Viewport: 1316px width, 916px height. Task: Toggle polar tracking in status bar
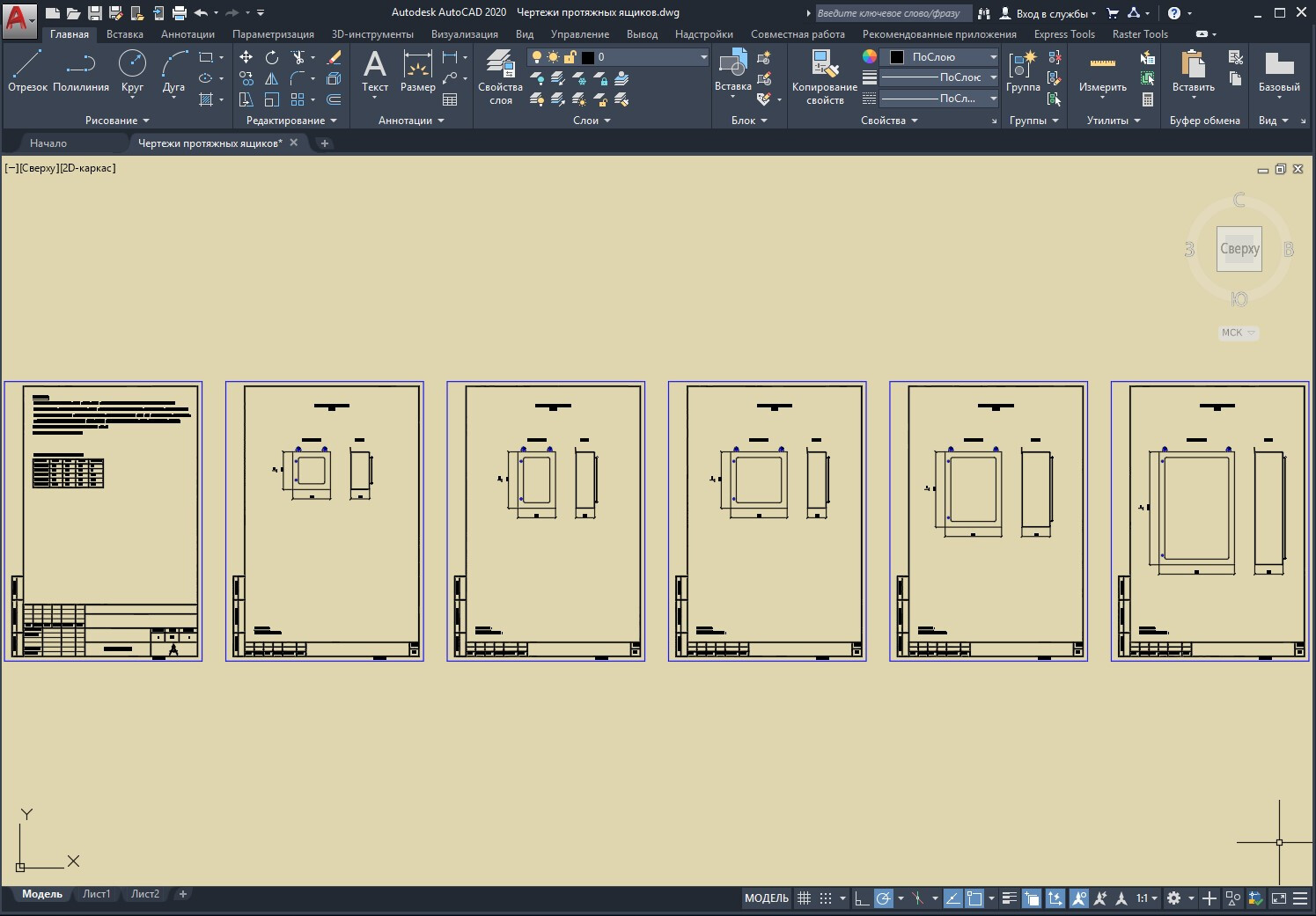(884, 898)
